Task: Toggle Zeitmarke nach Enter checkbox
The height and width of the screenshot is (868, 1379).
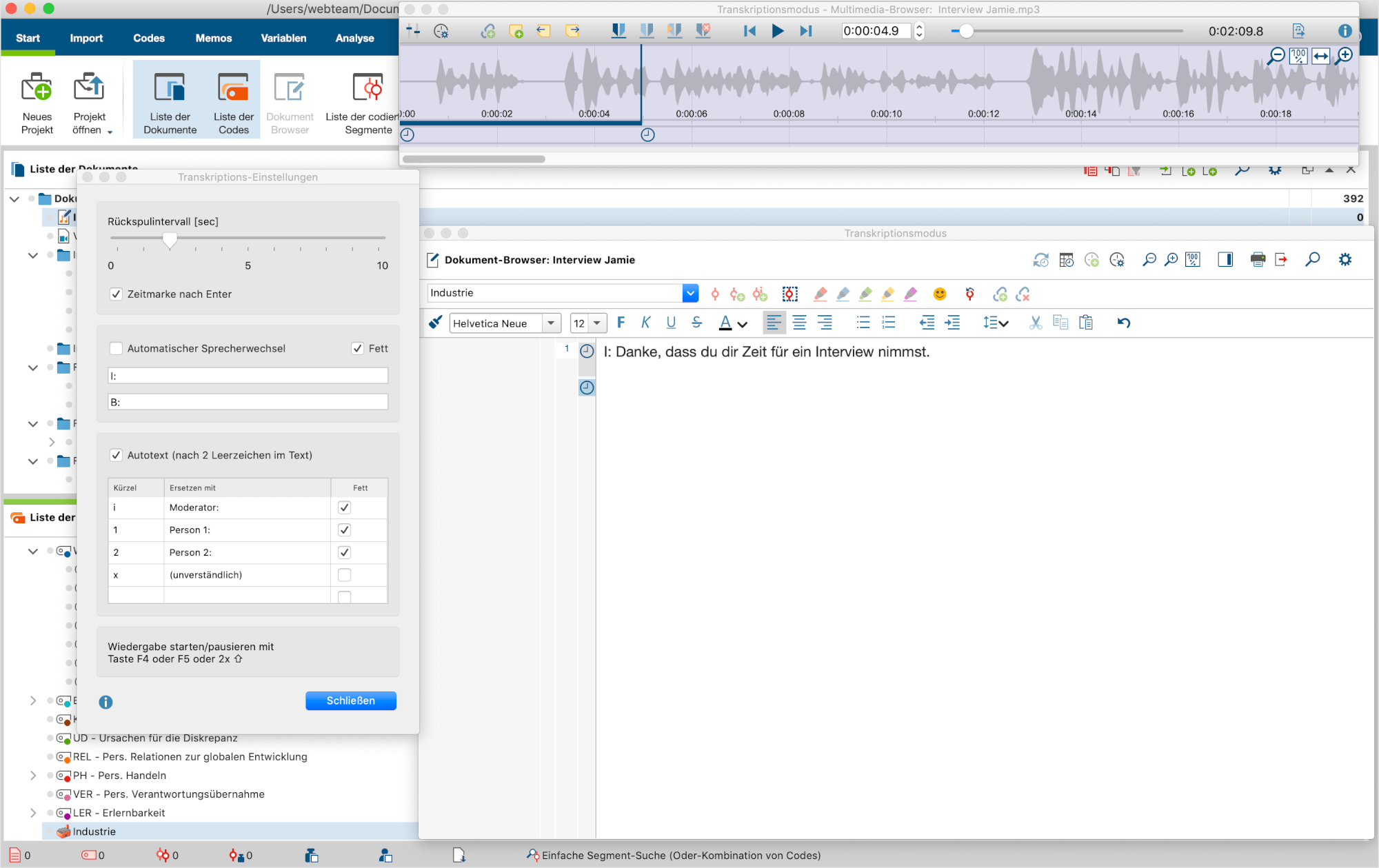Action: coord(117,294)
